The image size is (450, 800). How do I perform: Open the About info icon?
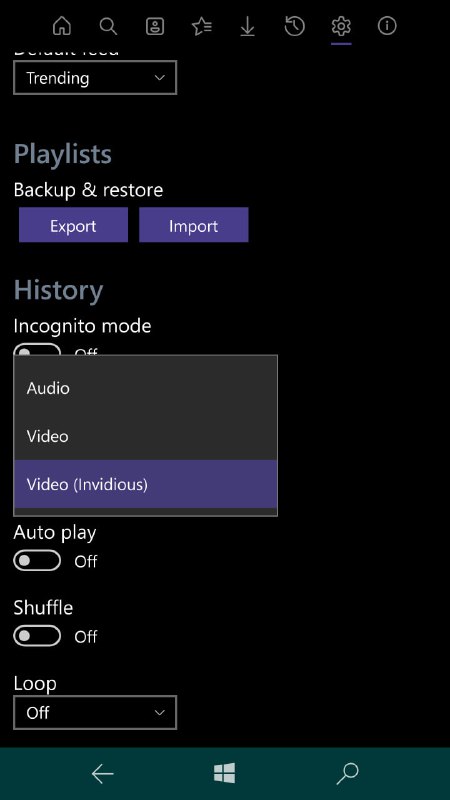pos(387,26)
